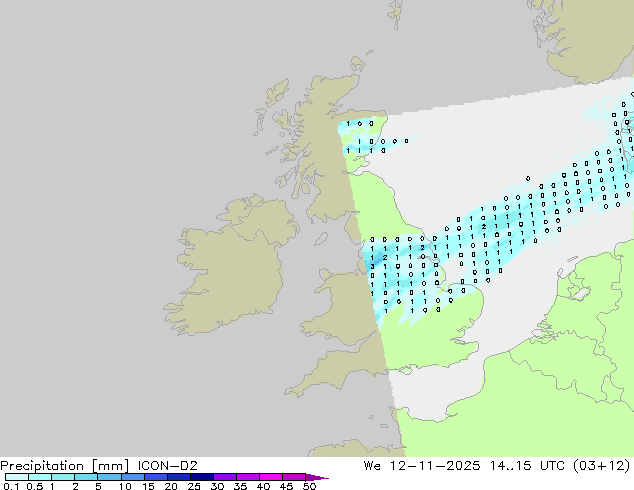Select the 30 to 35 mm purple swatch

point(224,477)
